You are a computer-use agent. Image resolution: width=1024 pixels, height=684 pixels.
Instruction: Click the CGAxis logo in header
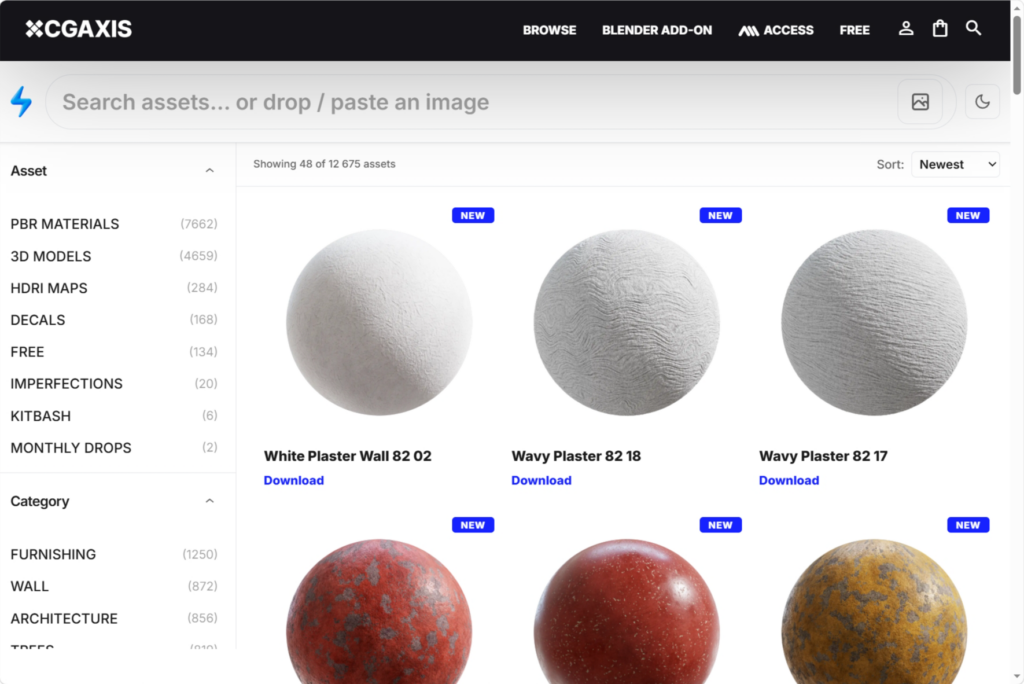point(79,29)
